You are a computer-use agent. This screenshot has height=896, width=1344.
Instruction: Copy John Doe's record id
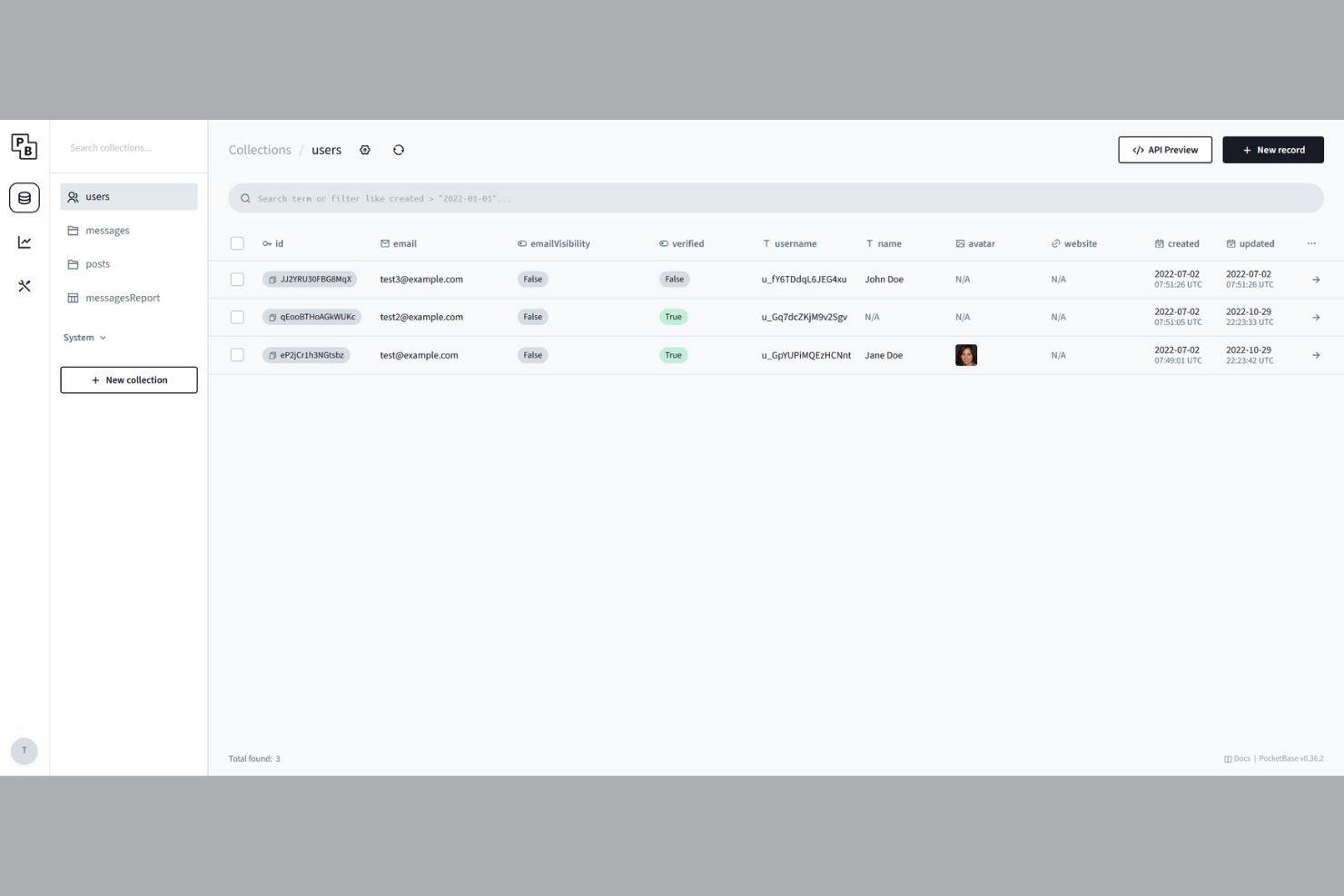click(272, 279)
